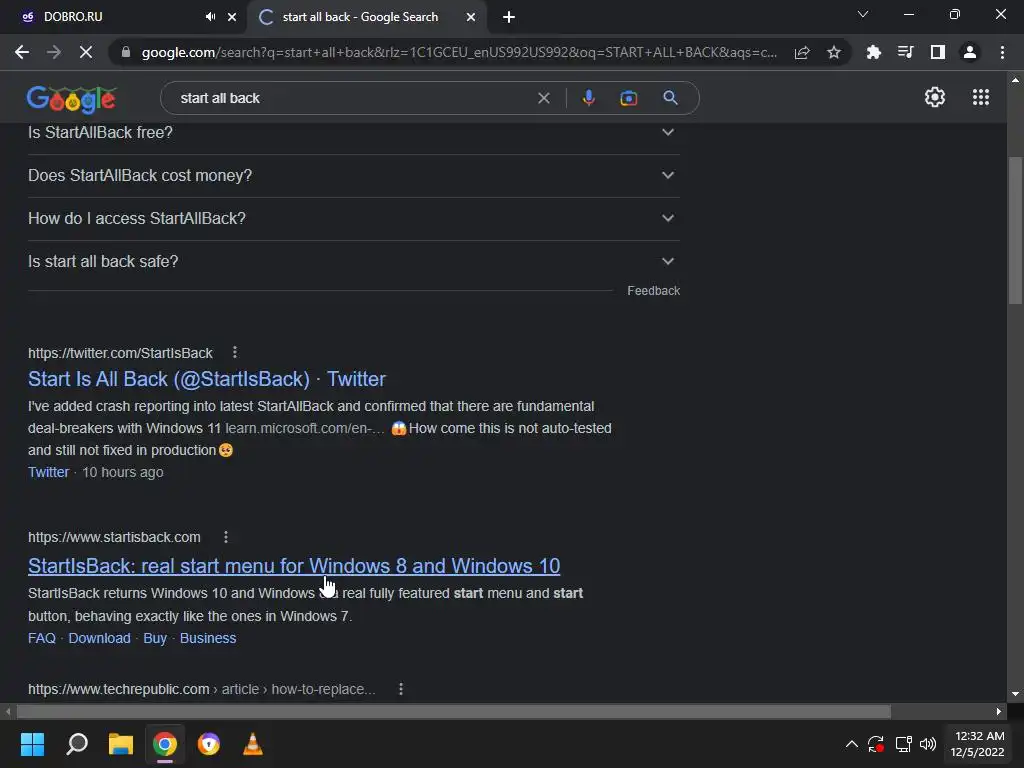1024x768 pixels.
Task: Click https://www.startisback.com URL text
Action: tap(114, 537)
